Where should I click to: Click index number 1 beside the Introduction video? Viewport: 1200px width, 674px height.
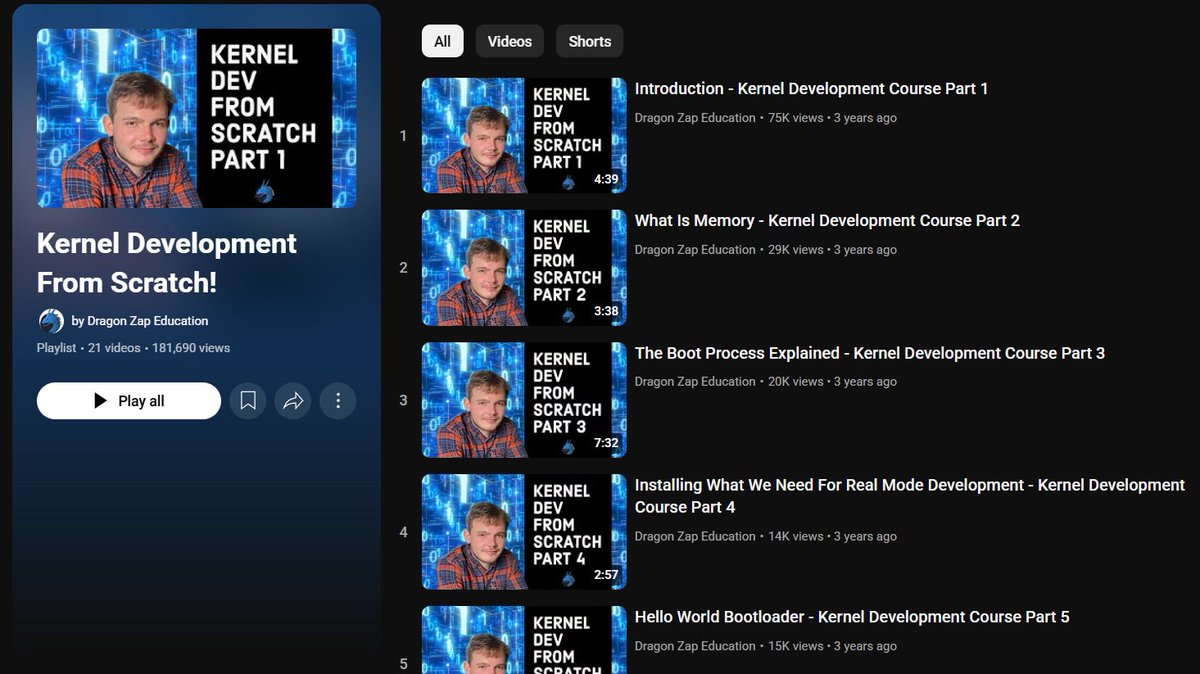(403, 136)
